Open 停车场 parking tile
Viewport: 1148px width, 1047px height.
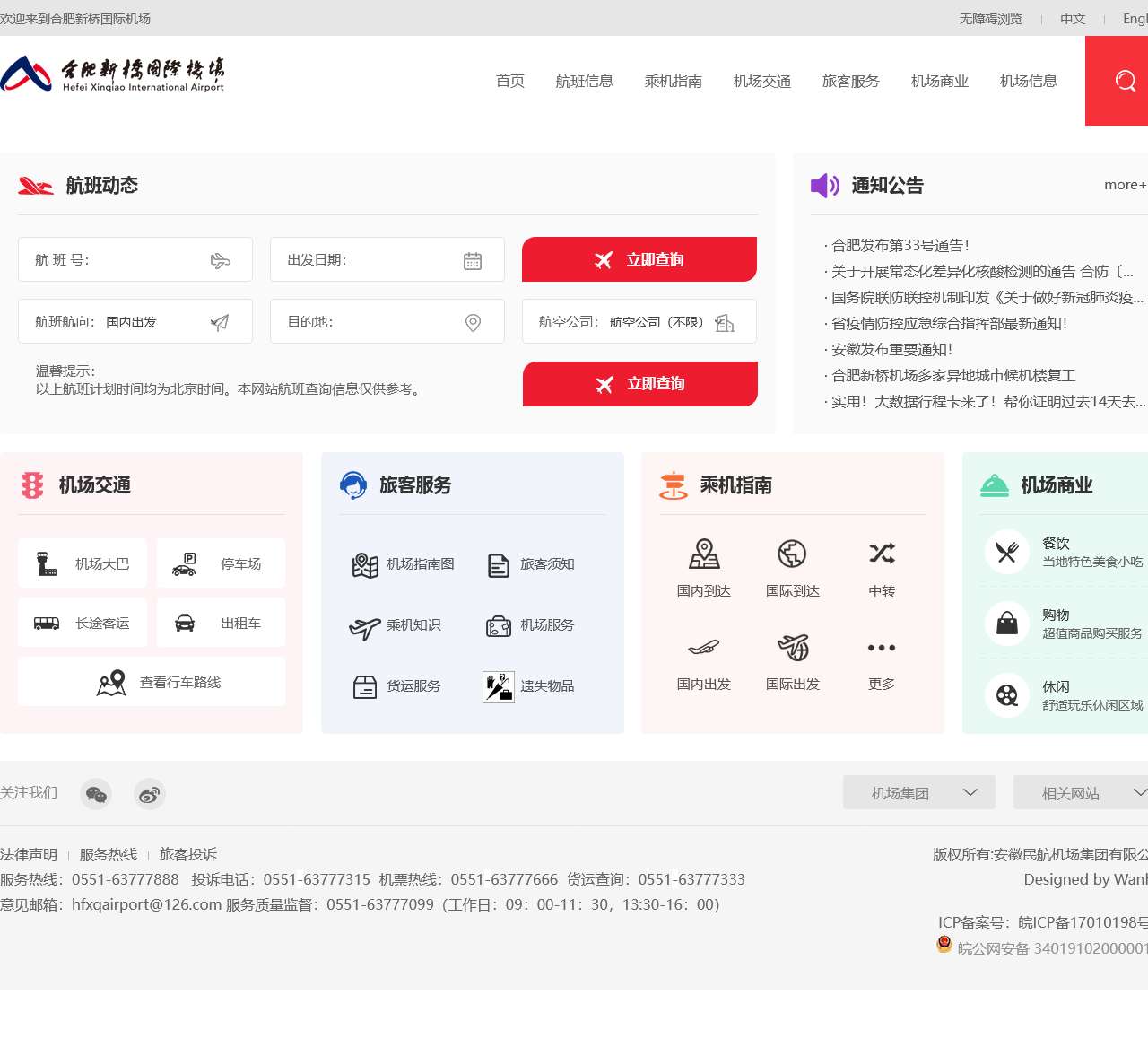pos(222,563)
